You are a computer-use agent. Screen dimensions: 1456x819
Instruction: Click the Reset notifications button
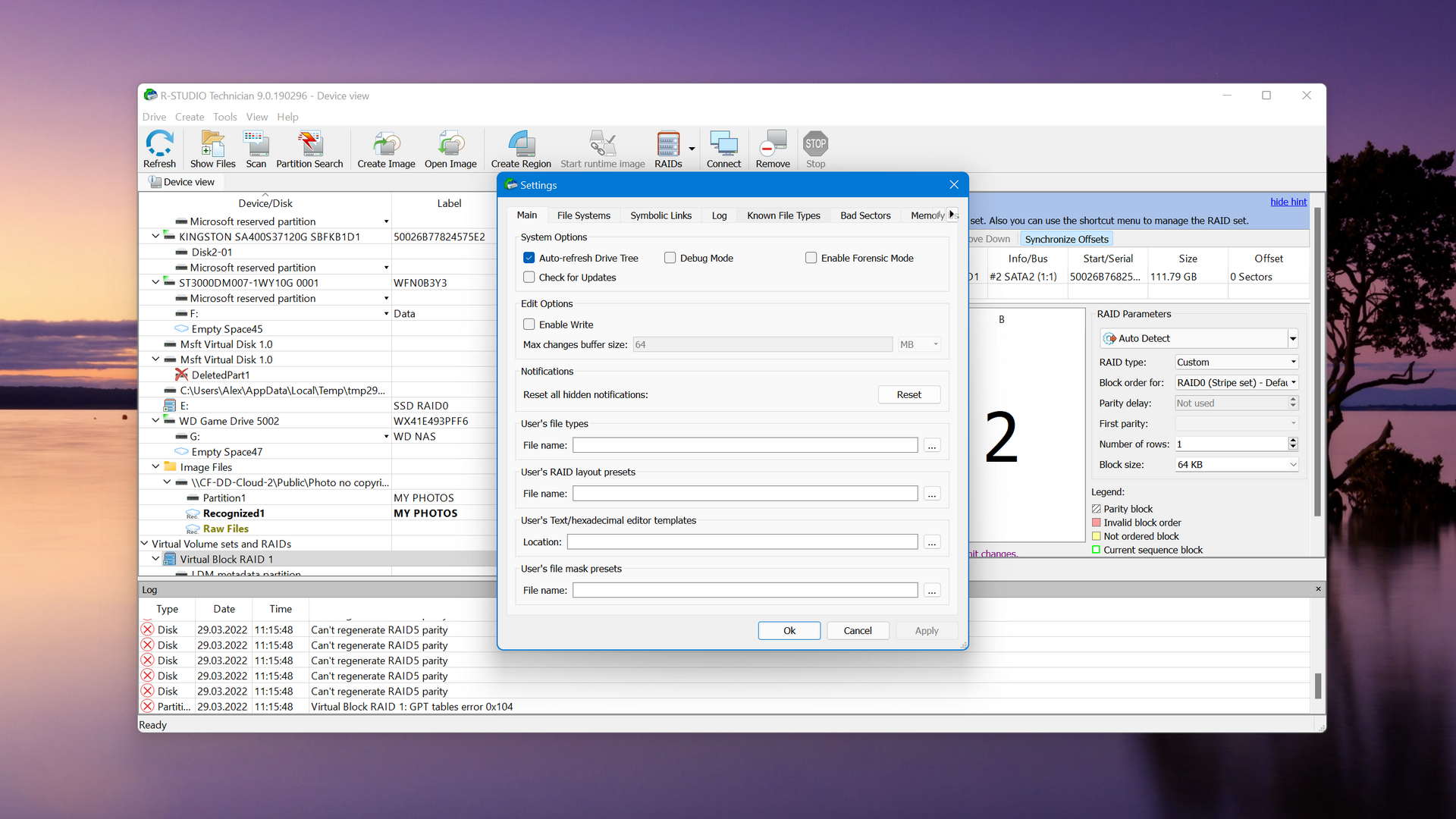point(908,393)
